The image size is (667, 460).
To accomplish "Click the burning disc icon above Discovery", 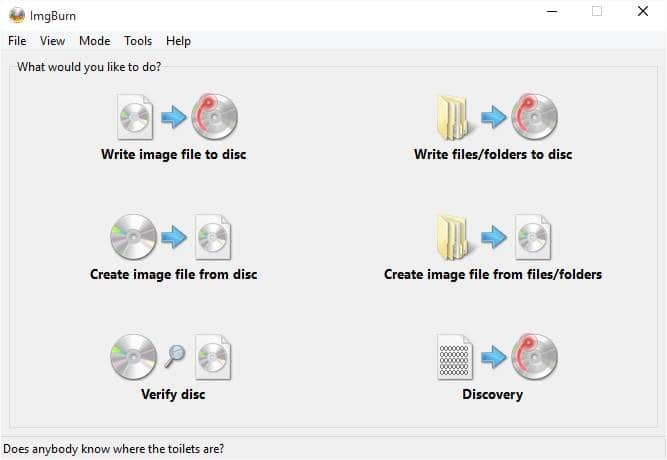I will click(534, 357).
